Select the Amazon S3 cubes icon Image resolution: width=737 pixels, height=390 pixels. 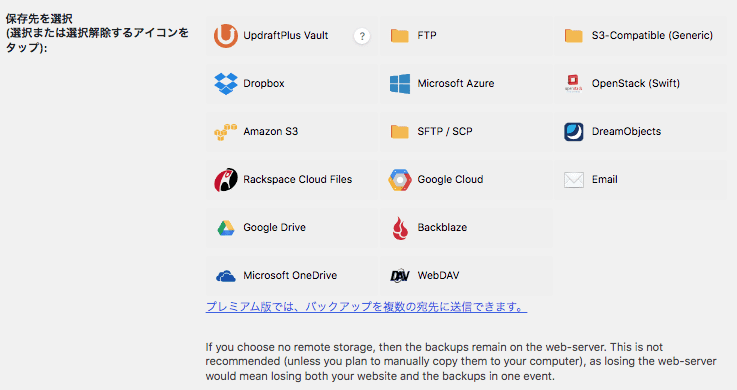click(226, 132)
